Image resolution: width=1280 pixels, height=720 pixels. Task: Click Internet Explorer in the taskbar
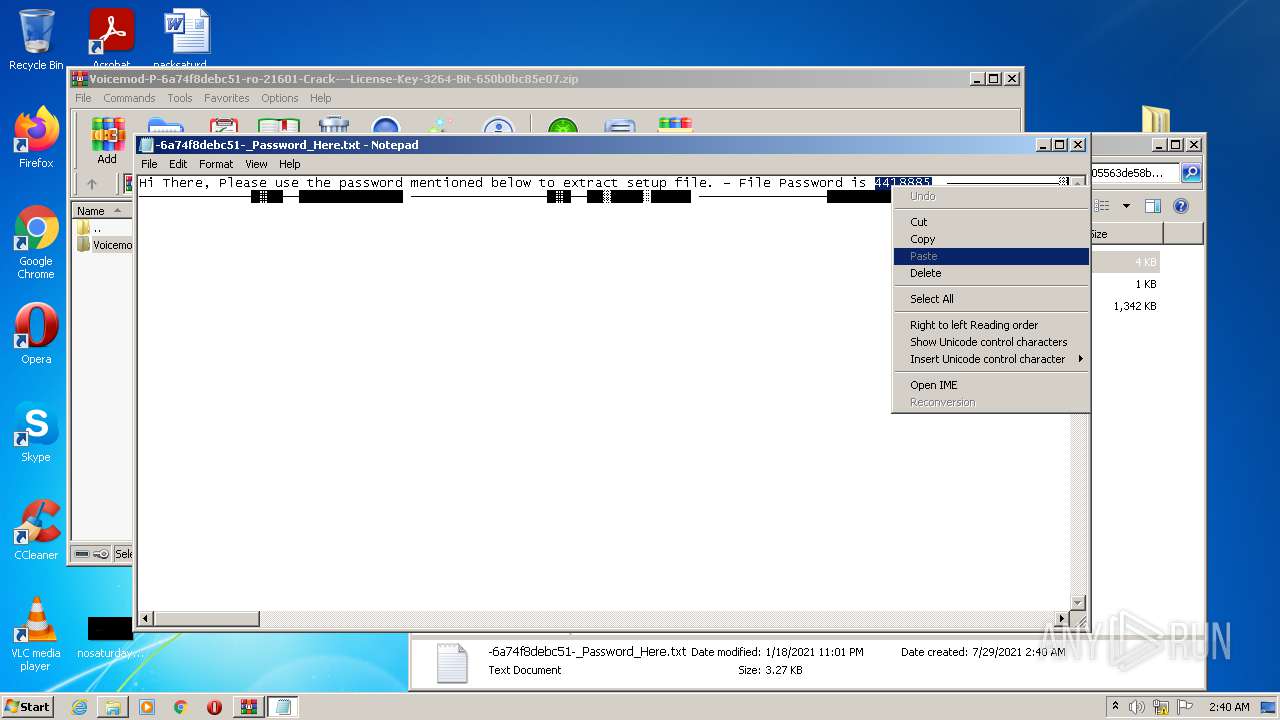point(79,707)
